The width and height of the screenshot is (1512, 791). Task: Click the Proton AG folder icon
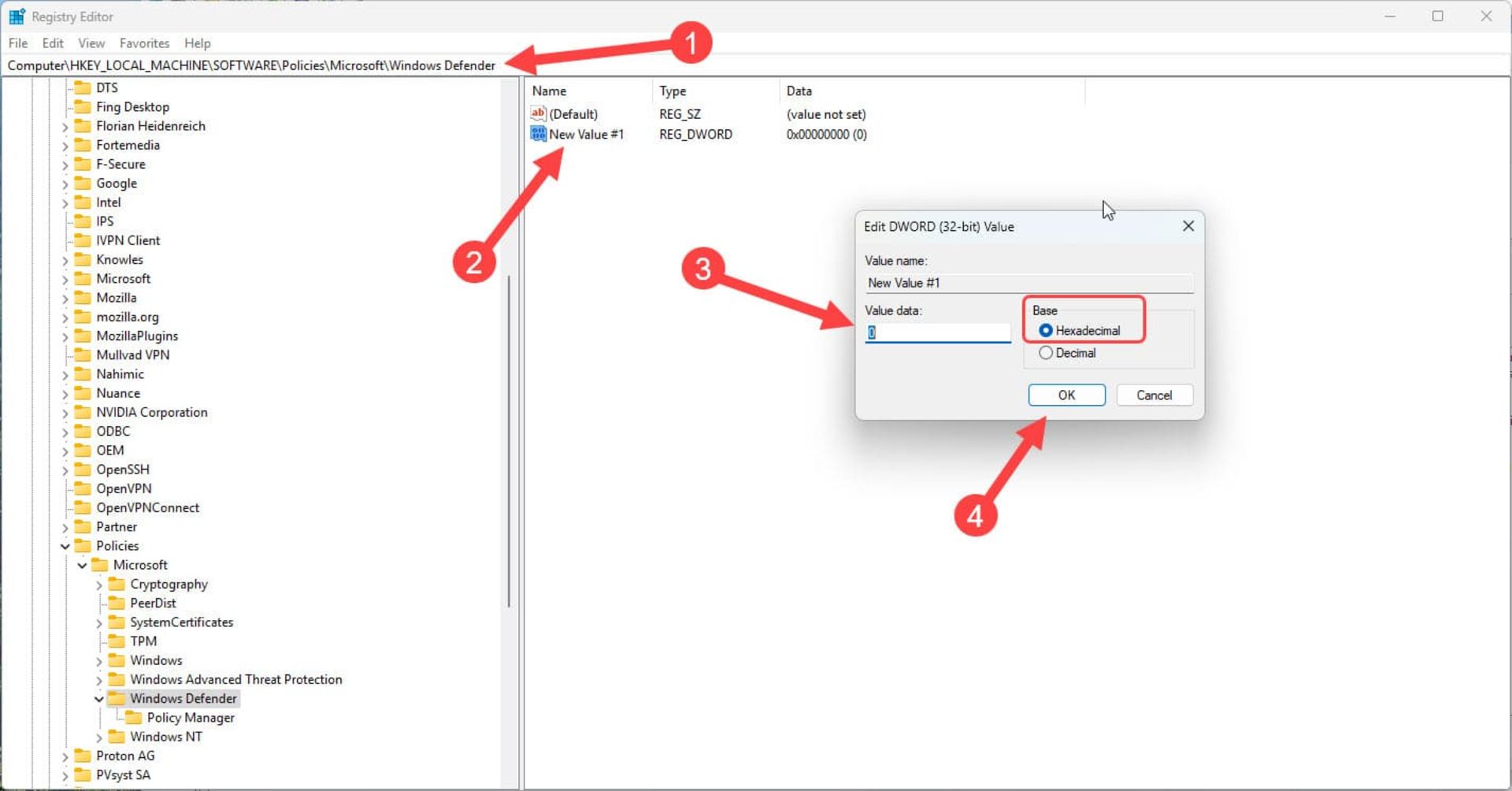83,756
